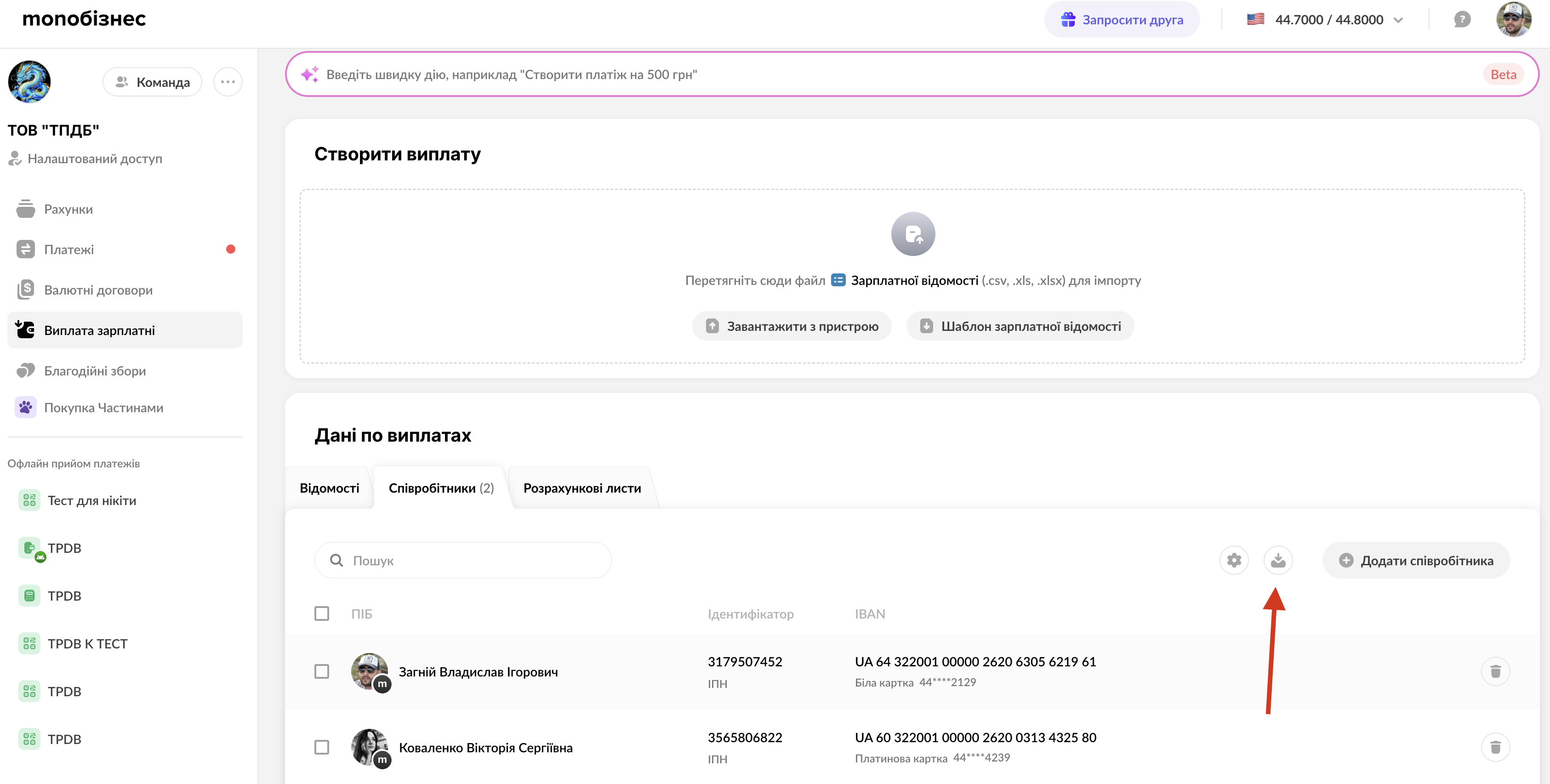Click Завантажити з пристрою button
The width and height of the screenshot is (1550, 784).
[x=791, y=325]
